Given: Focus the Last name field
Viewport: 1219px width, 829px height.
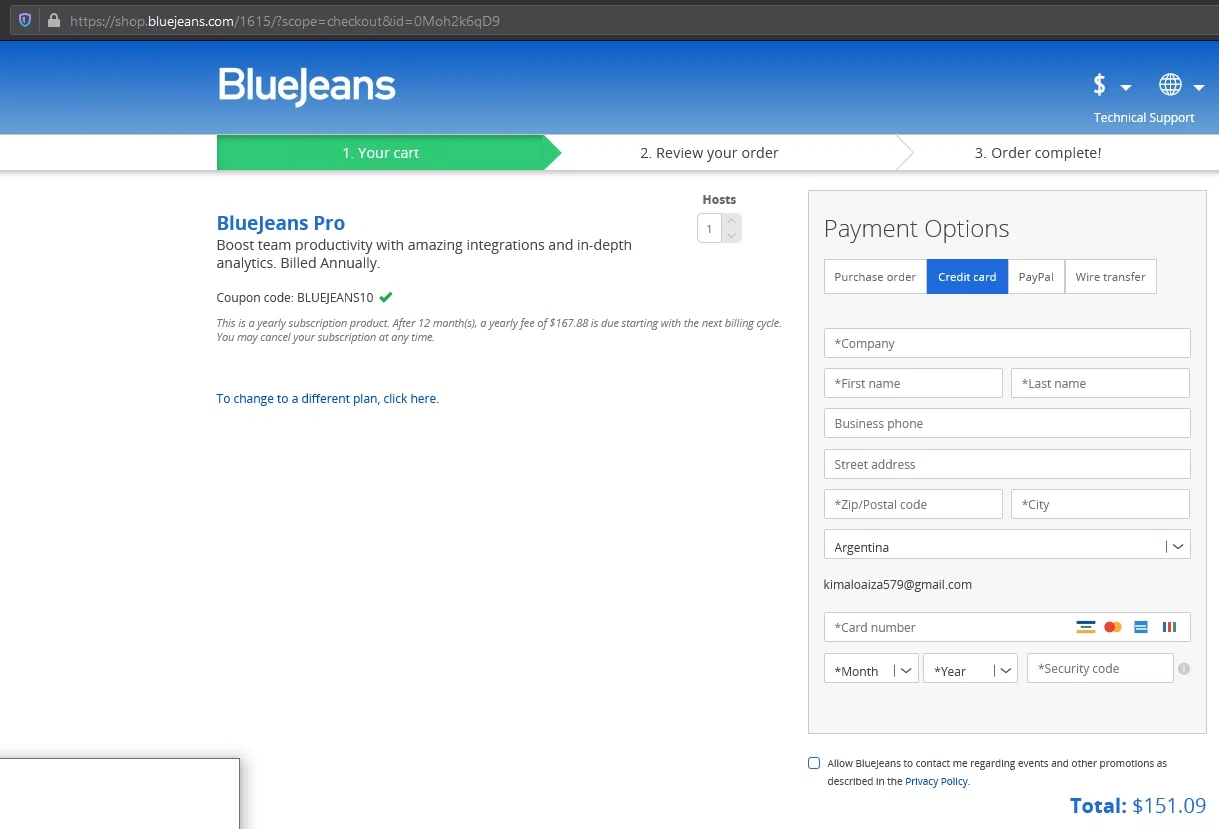Looking at the screenshot, I should [1100, 383].
